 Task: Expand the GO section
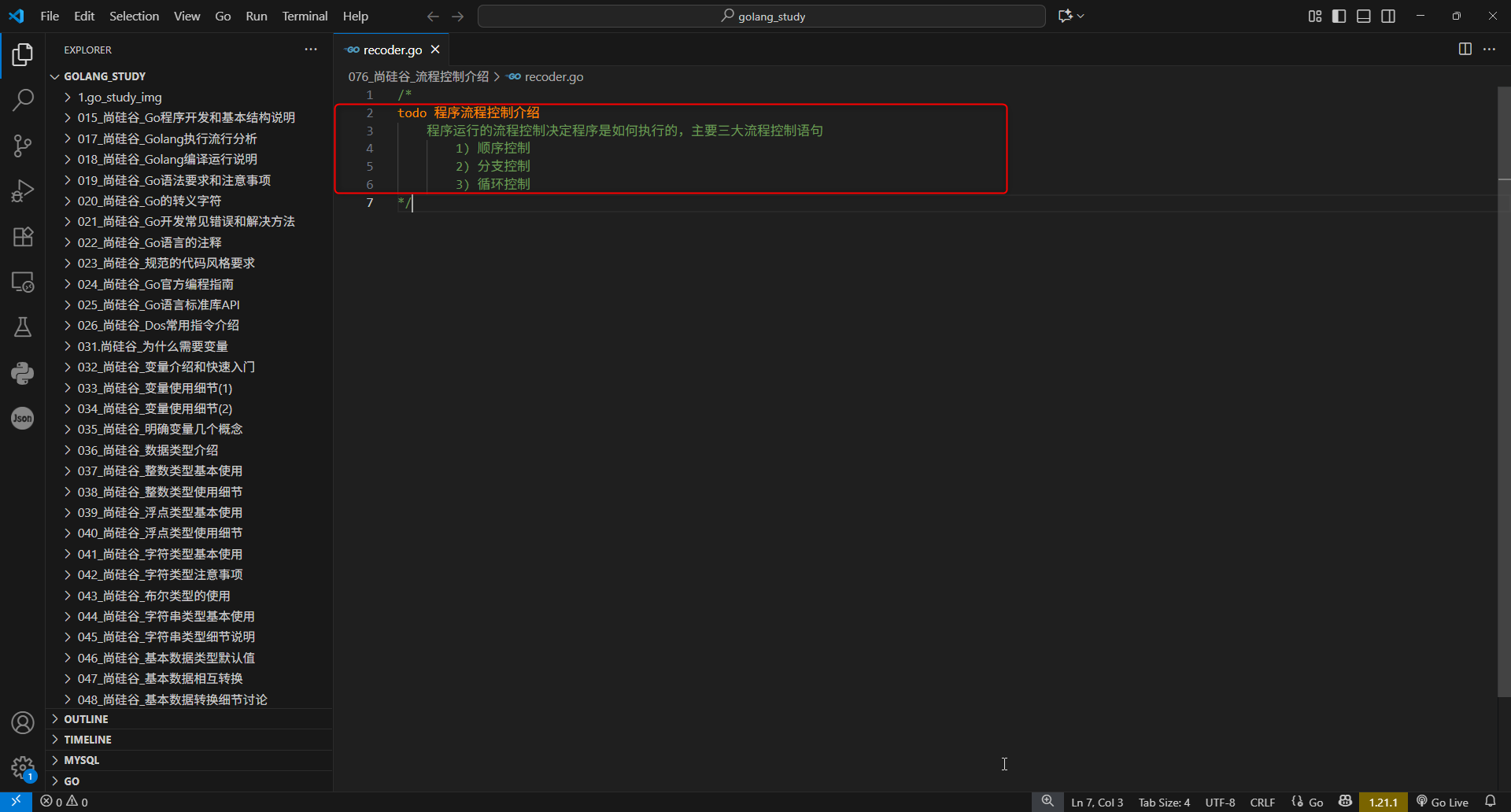[189, 781]
